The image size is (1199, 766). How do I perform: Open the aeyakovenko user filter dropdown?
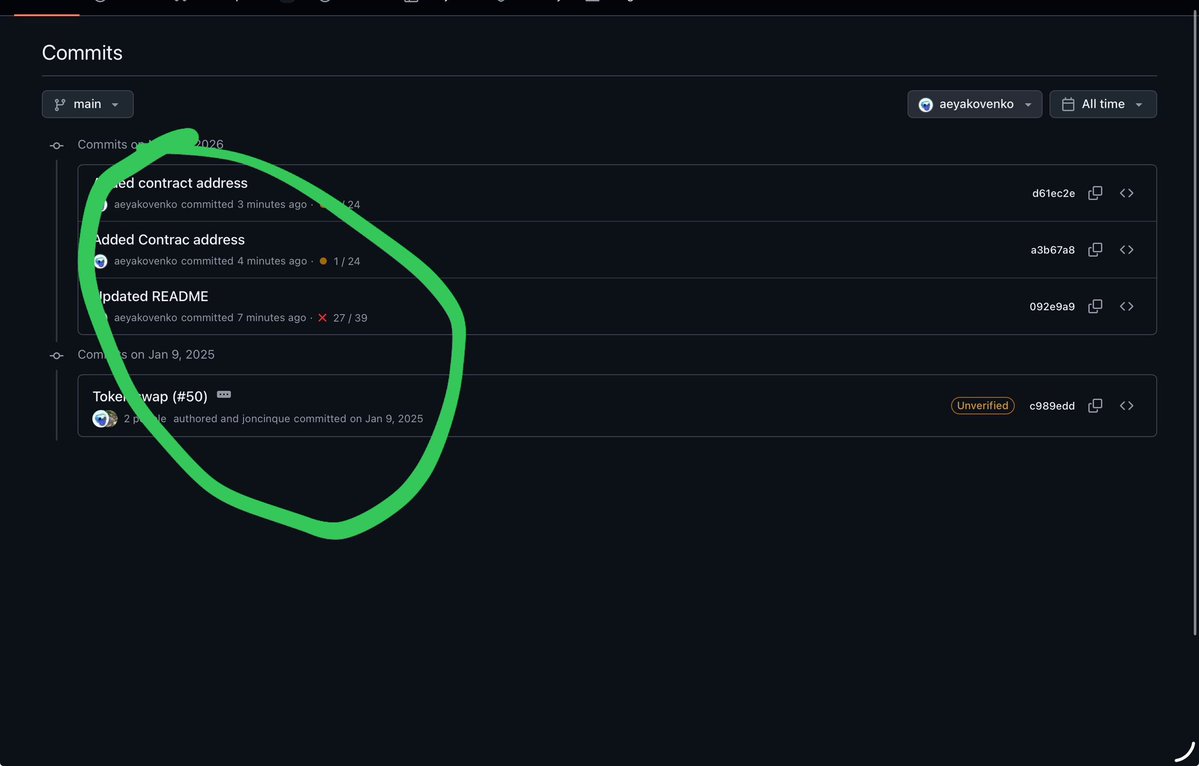point(974,104)
